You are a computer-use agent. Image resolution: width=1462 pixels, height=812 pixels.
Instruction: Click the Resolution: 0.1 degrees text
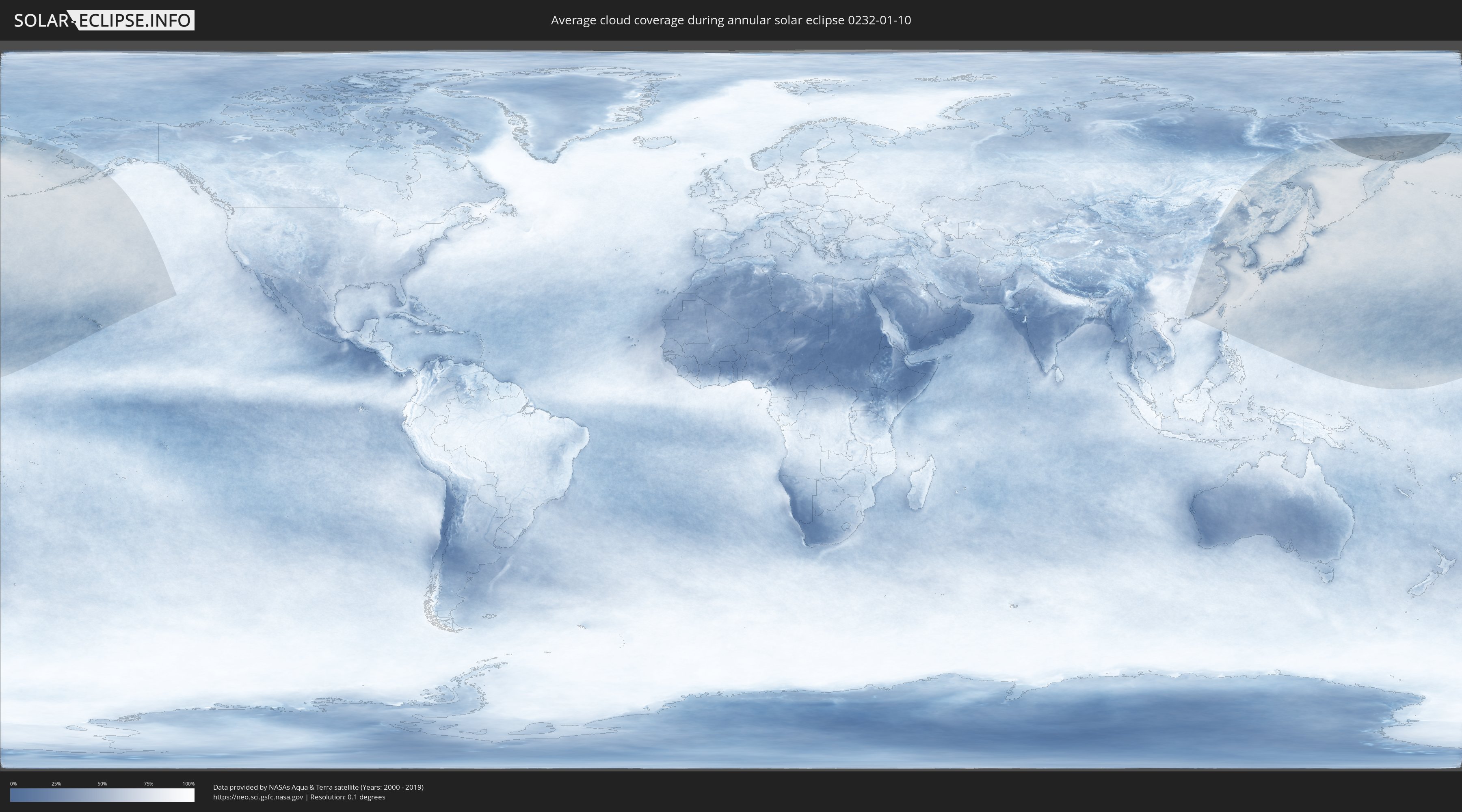[347, 797]
